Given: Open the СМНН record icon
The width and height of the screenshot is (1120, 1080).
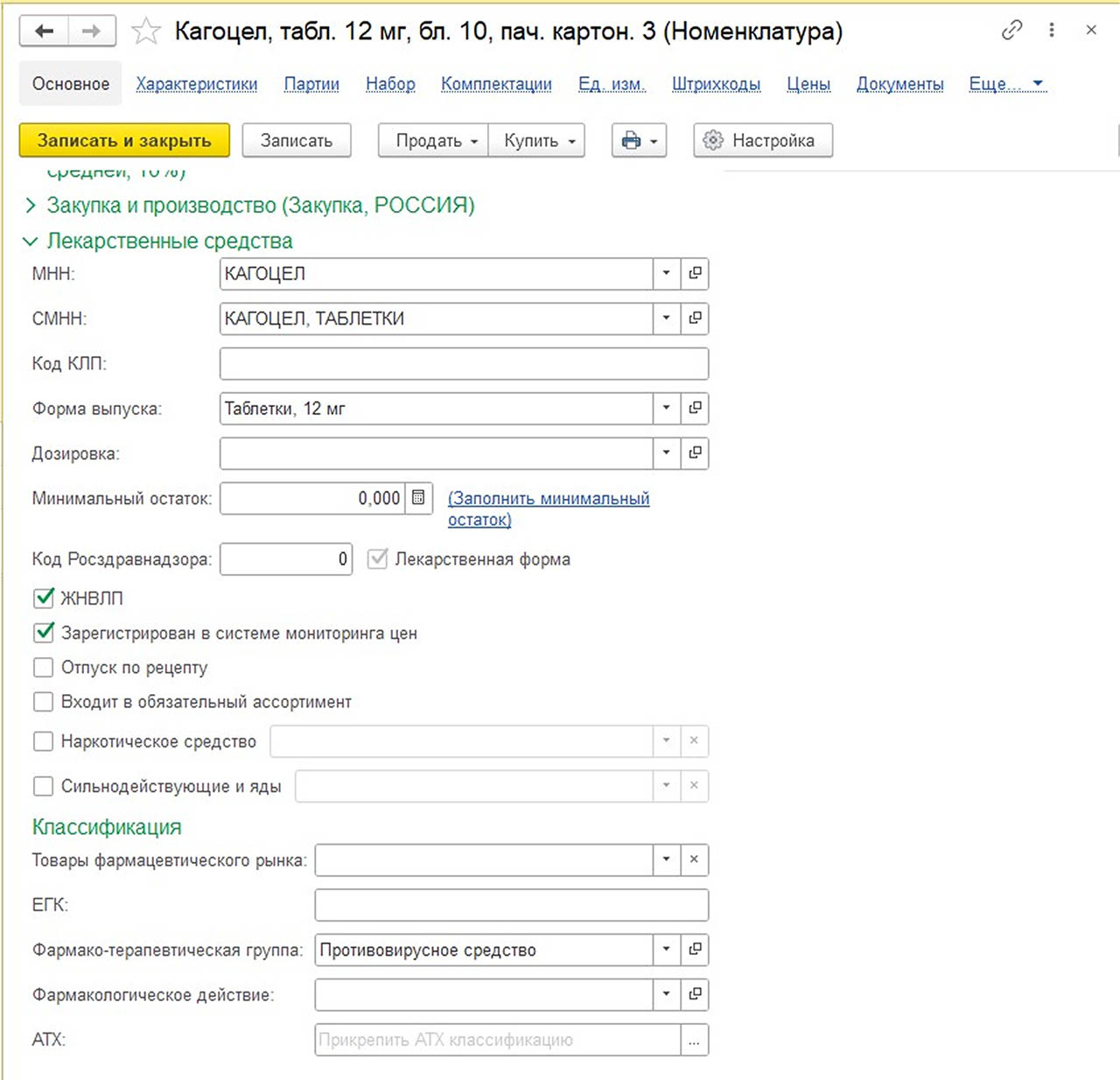Looking at the screenshot, I should point(695,318).
